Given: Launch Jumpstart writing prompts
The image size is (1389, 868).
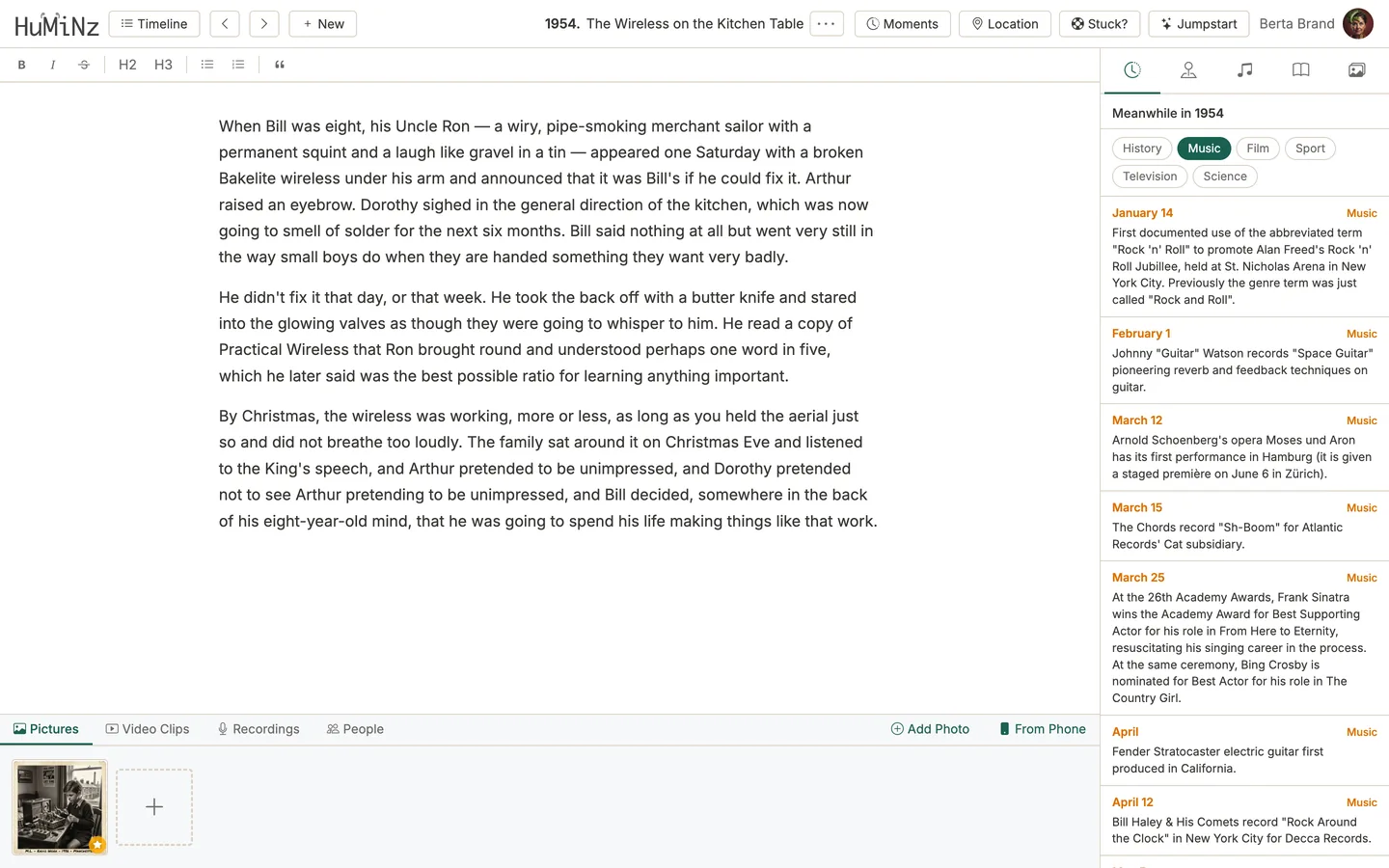Looking at the screenshot, I should (1199, 24).
